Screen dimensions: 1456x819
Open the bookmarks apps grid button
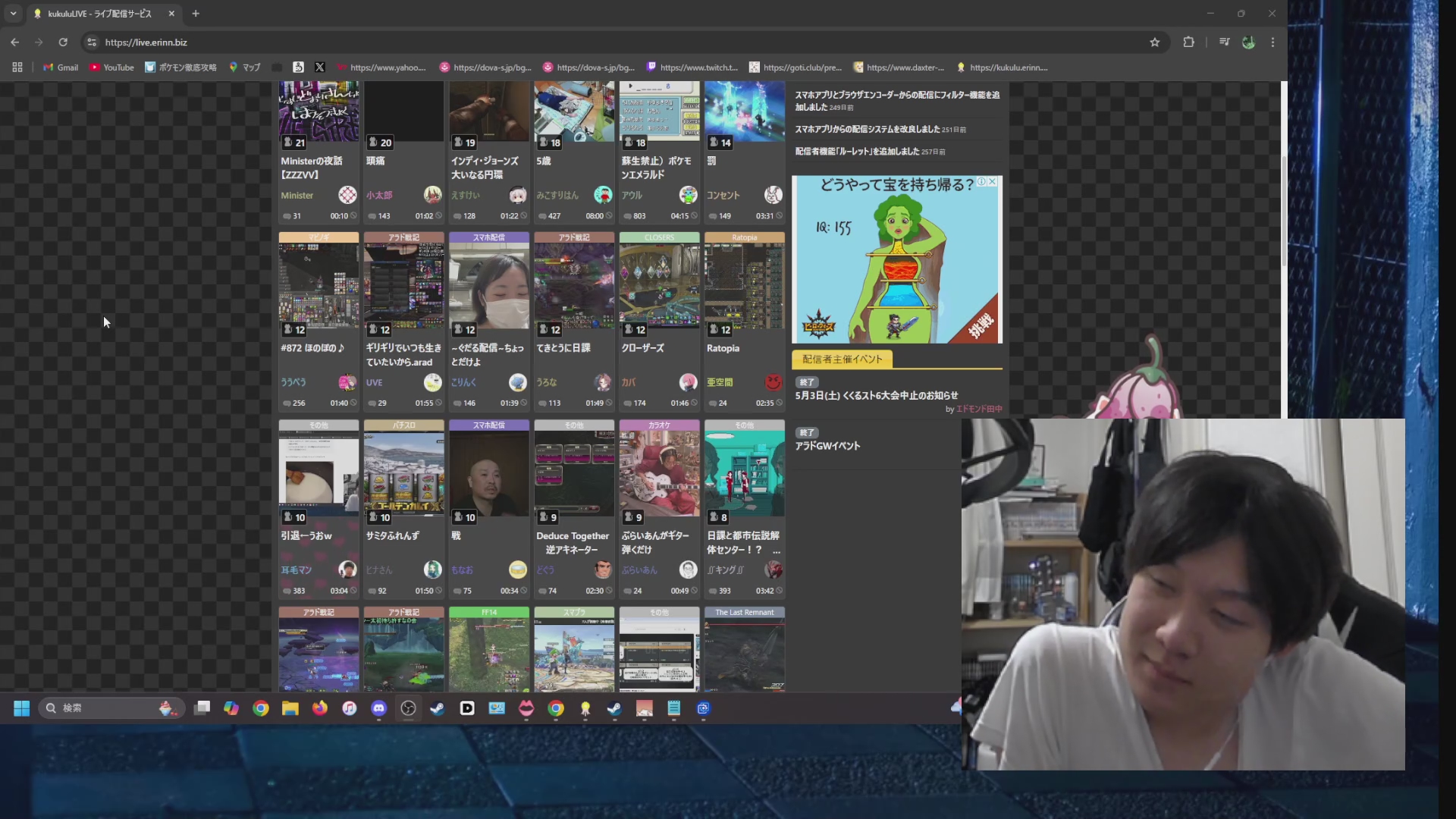(17, 67)
